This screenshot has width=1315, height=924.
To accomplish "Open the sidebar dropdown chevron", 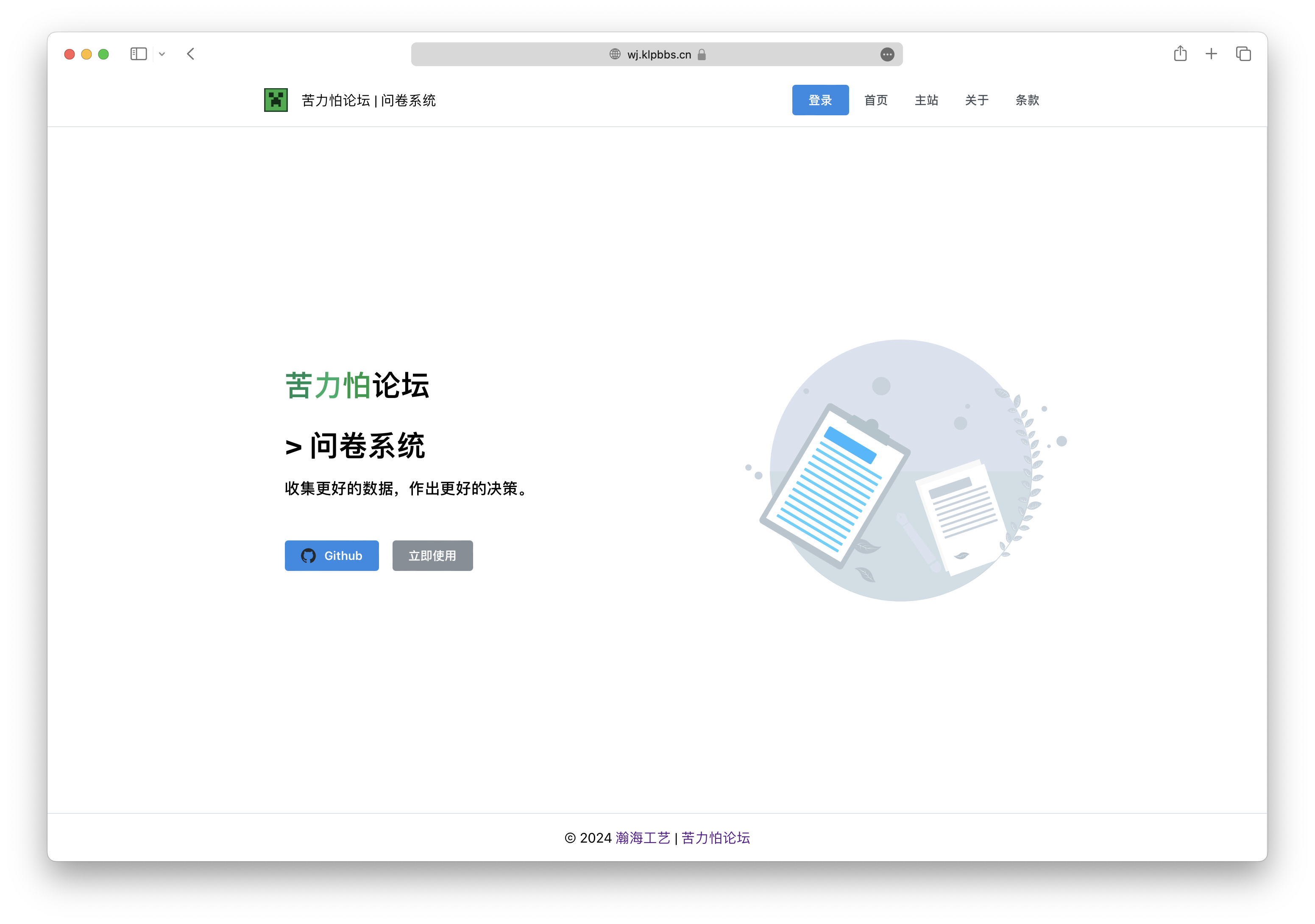I will click(162, 54).
